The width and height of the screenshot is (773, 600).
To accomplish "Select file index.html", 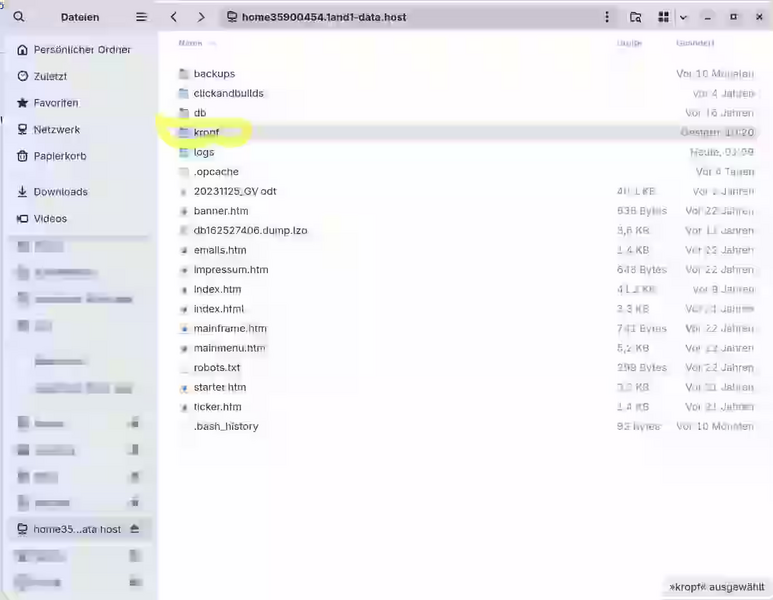I will point(465,309).
